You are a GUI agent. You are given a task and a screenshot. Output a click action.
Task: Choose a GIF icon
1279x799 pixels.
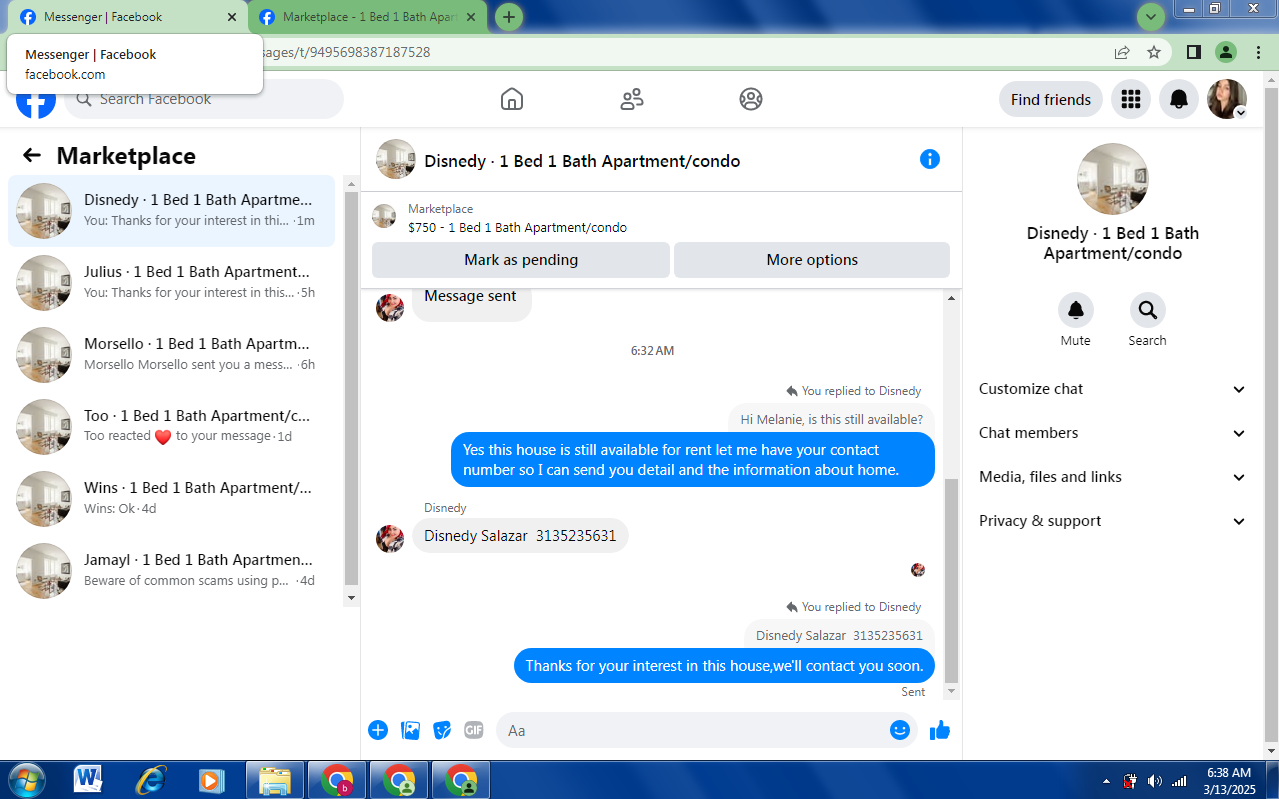coord(474,730)
